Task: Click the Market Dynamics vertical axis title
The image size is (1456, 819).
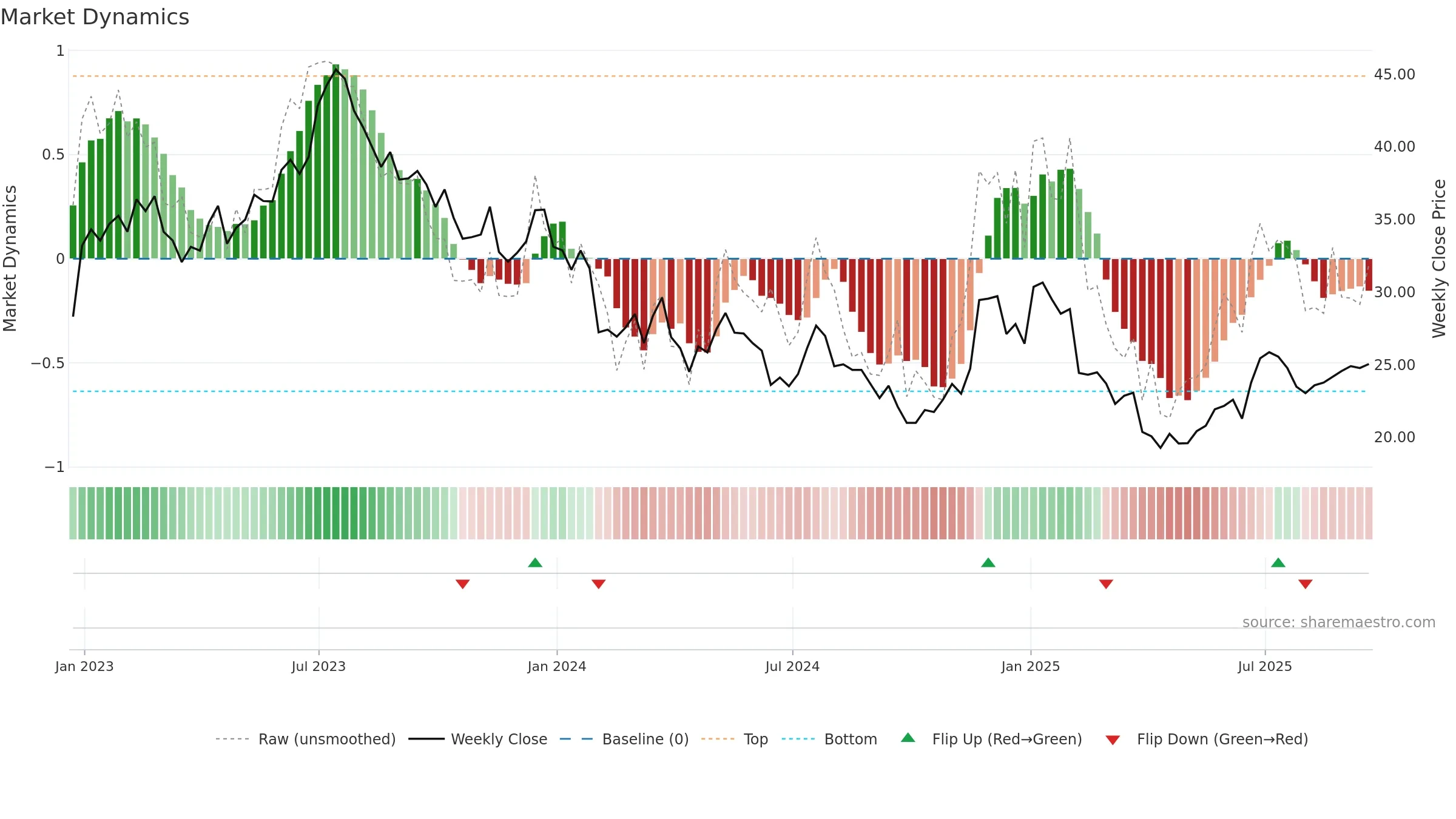Action: pyautogui.click(x=10, y=258)
